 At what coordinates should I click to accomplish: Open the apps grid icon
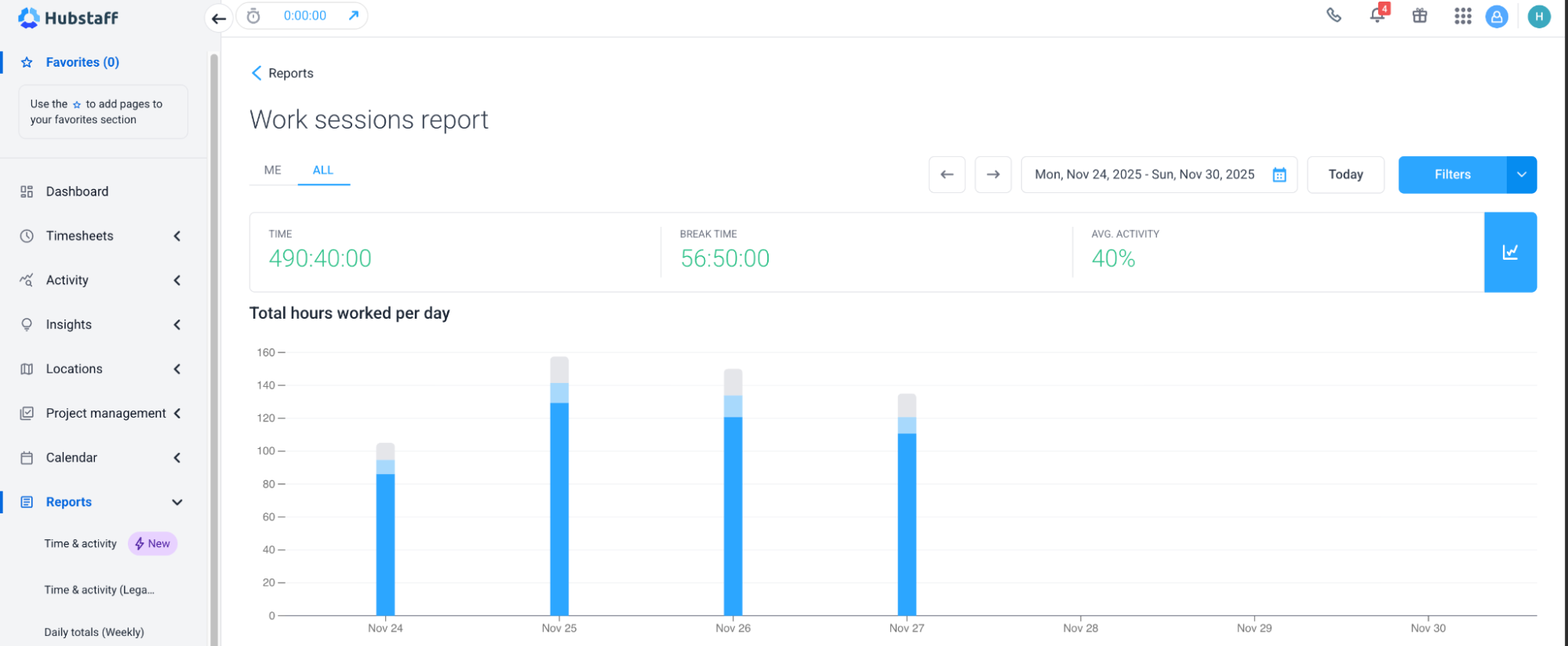pyautogui.click(x=1462, y=16)
